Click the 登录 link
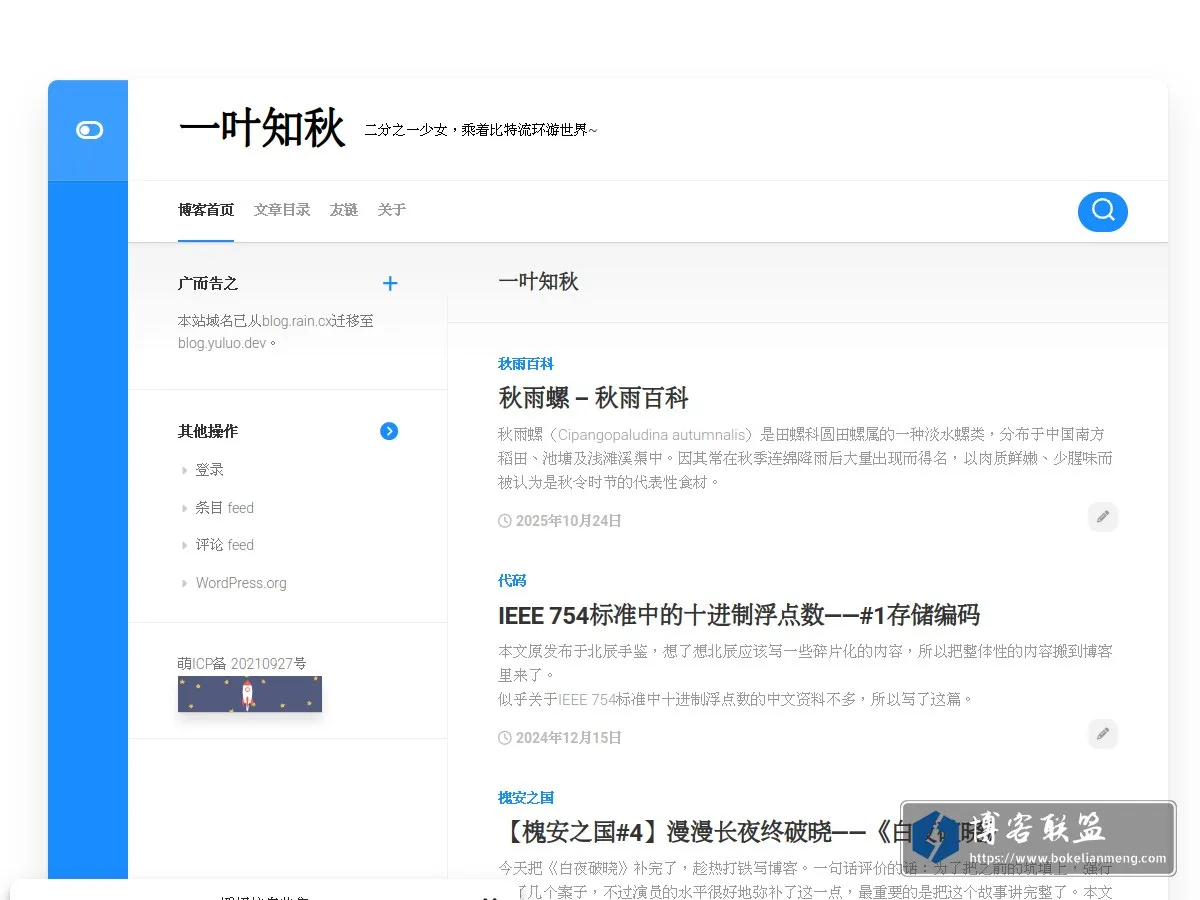The image size is (1200, 900). coord(210,470)
